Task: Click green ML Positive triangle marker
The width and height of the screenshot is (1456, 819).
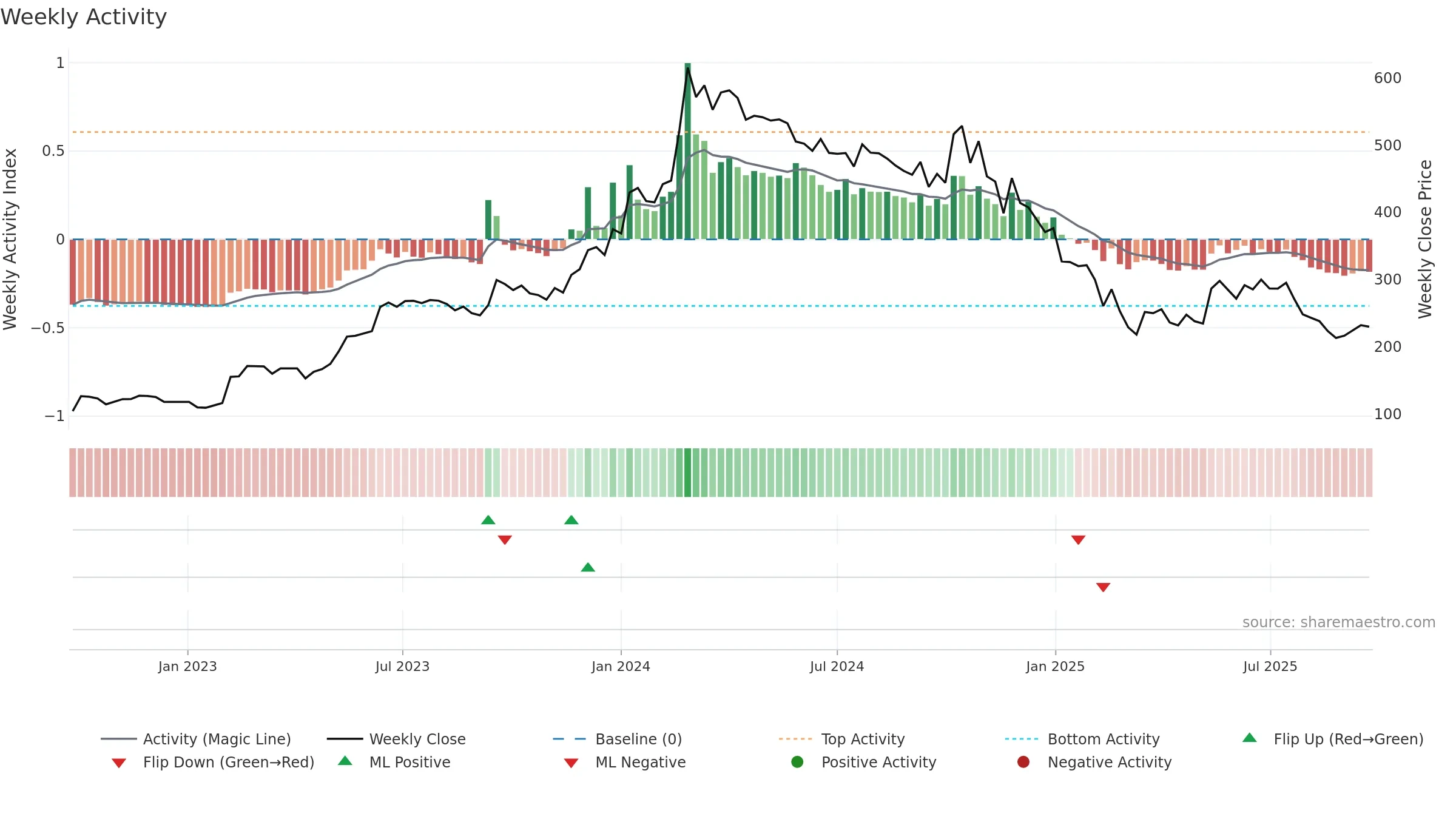Action: coord(588,567)
